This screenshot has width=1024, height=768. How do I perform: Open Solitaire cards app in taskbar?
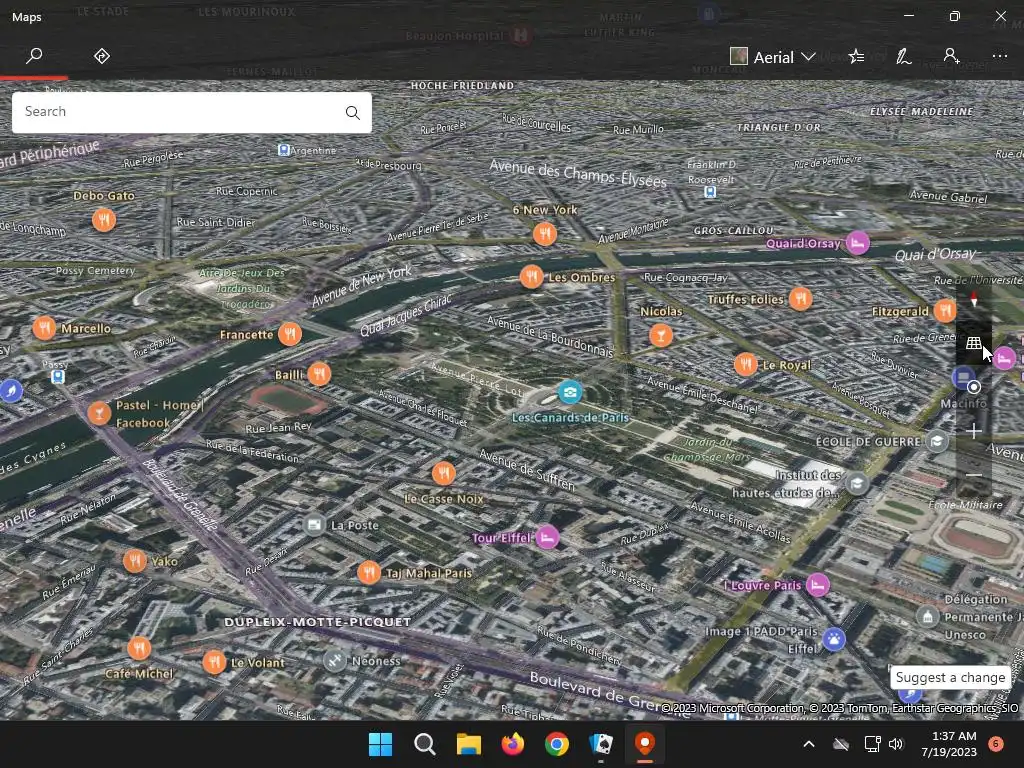pyautogui.click(x=601, y=744)
